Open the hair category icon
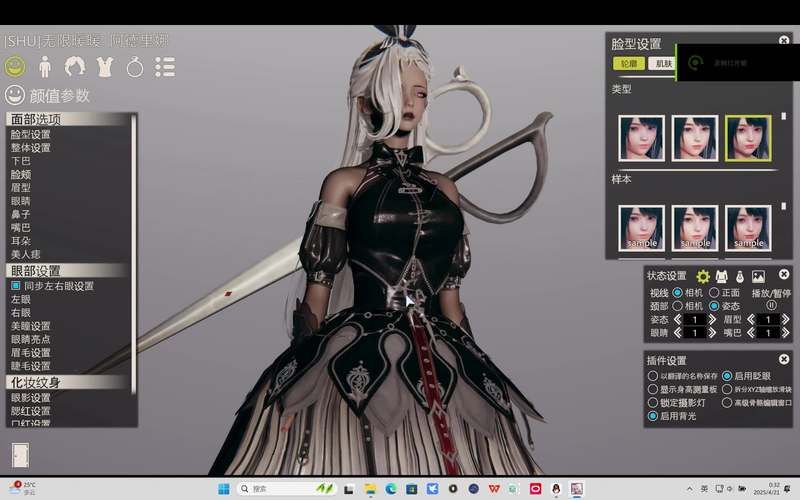 [x=74, y=67]
